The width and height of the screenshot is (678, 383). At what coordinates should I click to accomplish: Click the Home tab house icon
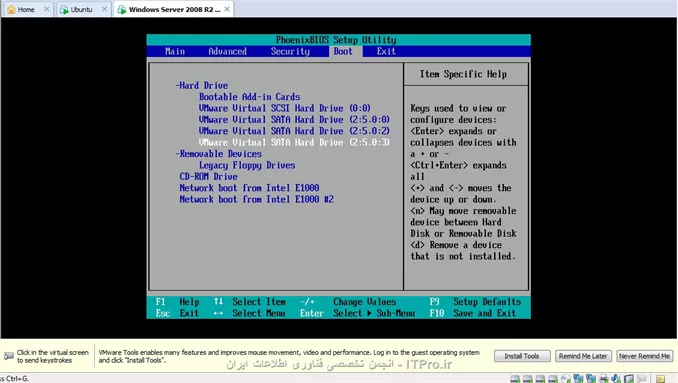click(x=11, y=10)
